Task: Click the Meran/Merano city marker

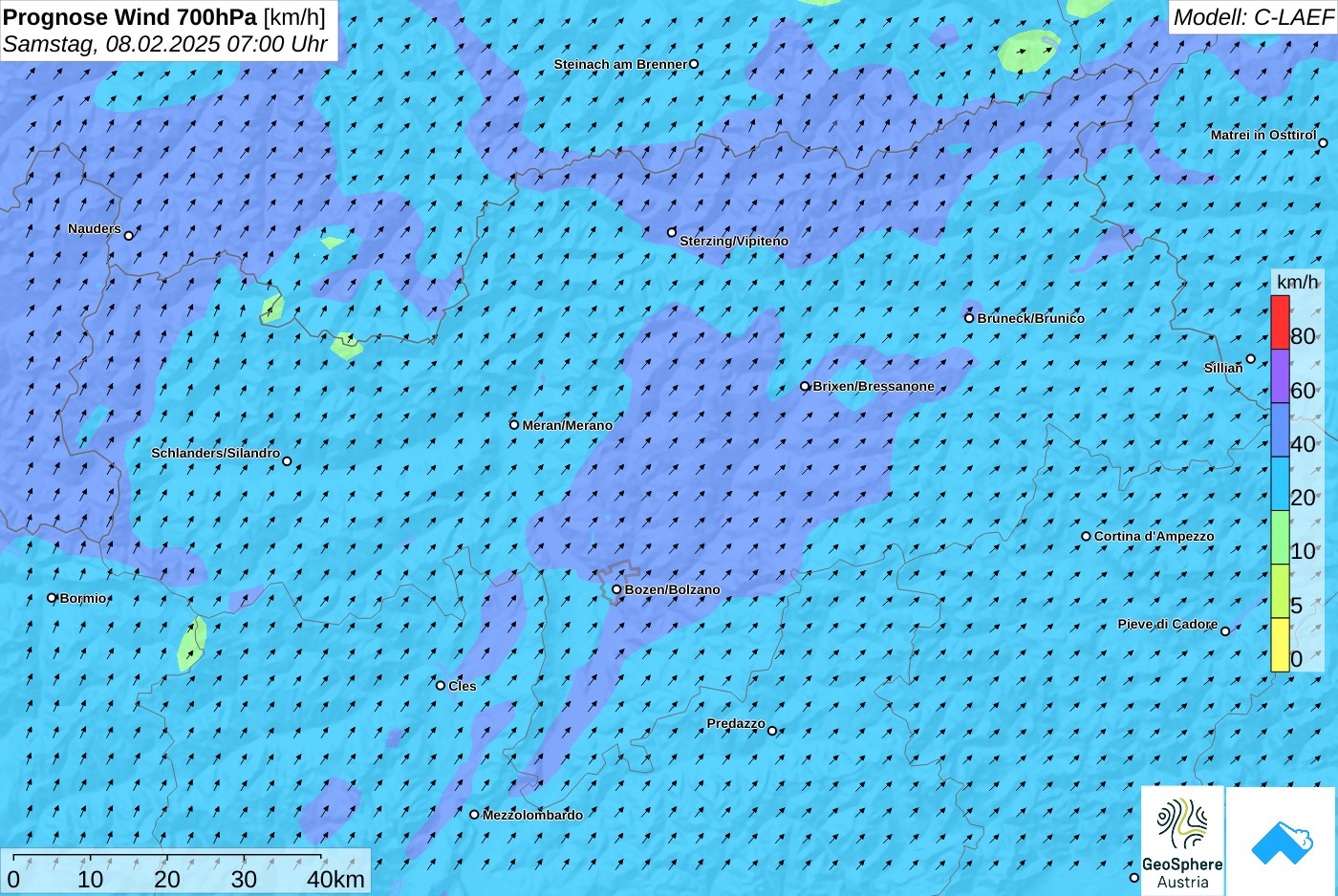Action: 514,424
